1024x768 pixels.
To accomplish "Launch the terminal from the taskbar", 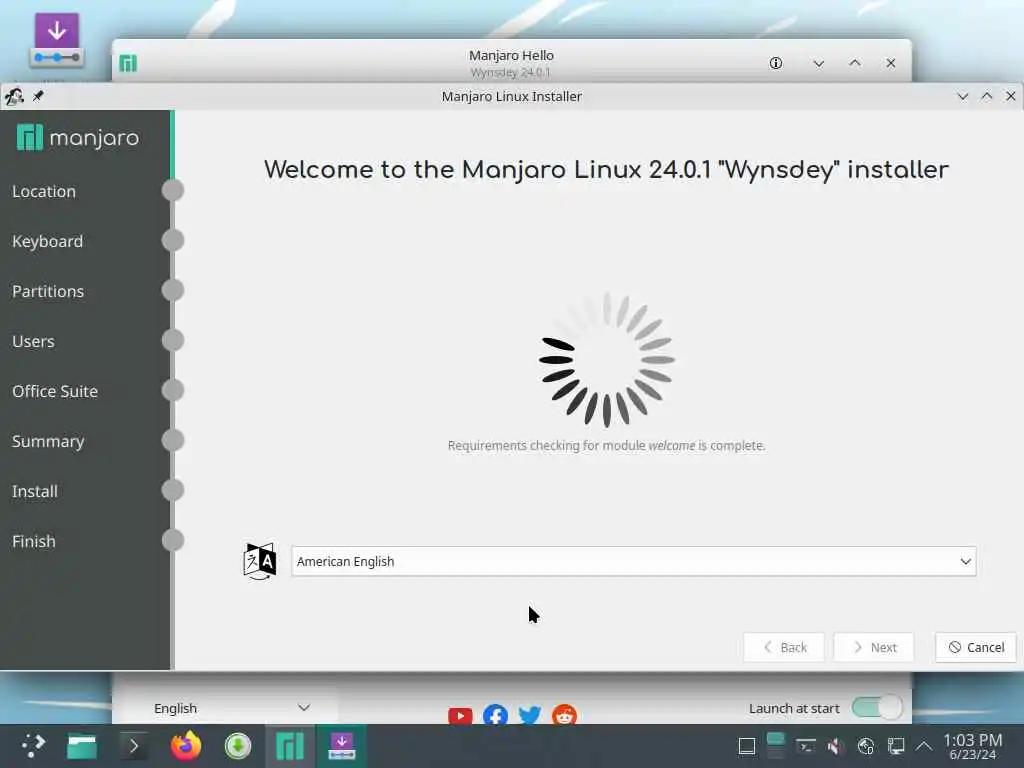I will coord(134,746).
